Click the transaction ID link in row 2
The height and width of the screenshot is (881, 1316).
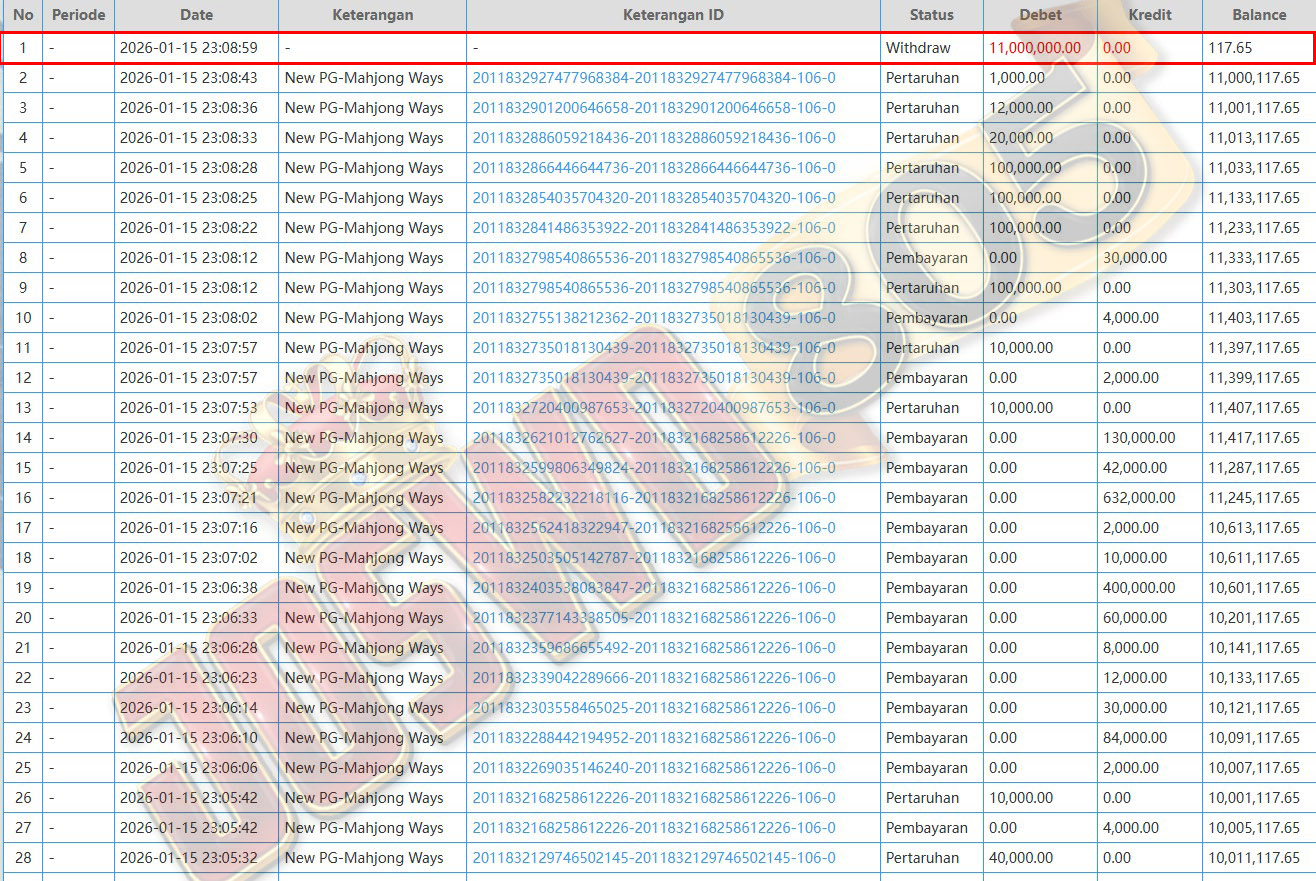pyautogui.click(x=653, y=78)
